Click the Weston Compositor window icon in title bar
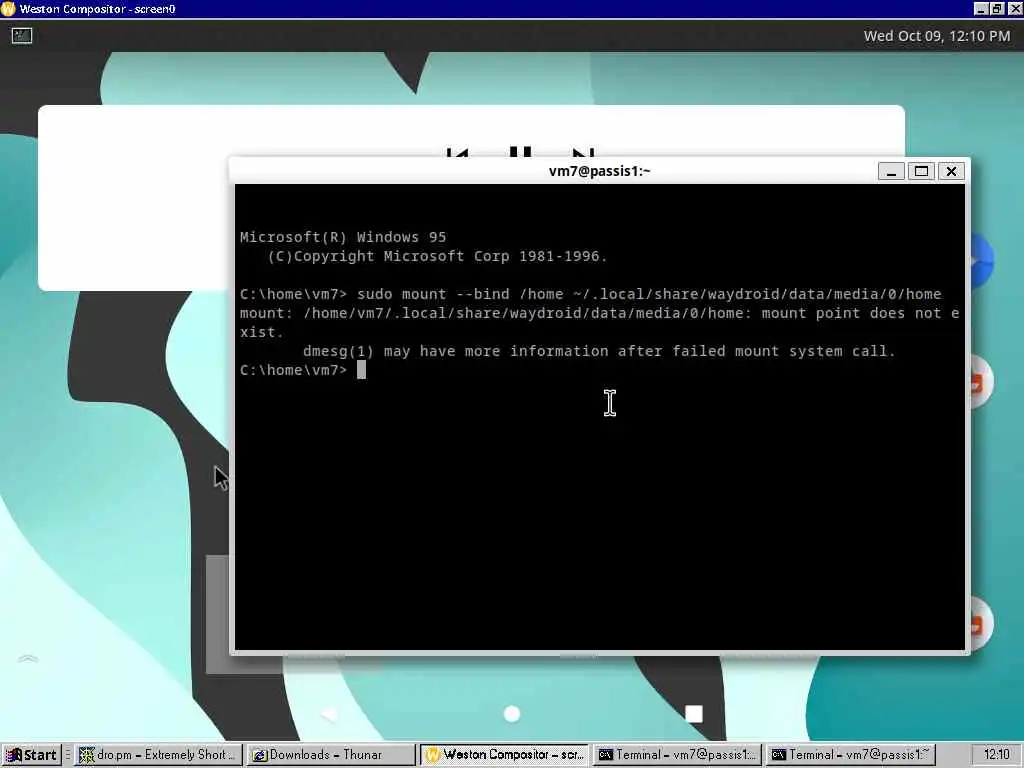This screenshot has width=1024, height=768. coord(8,8)
